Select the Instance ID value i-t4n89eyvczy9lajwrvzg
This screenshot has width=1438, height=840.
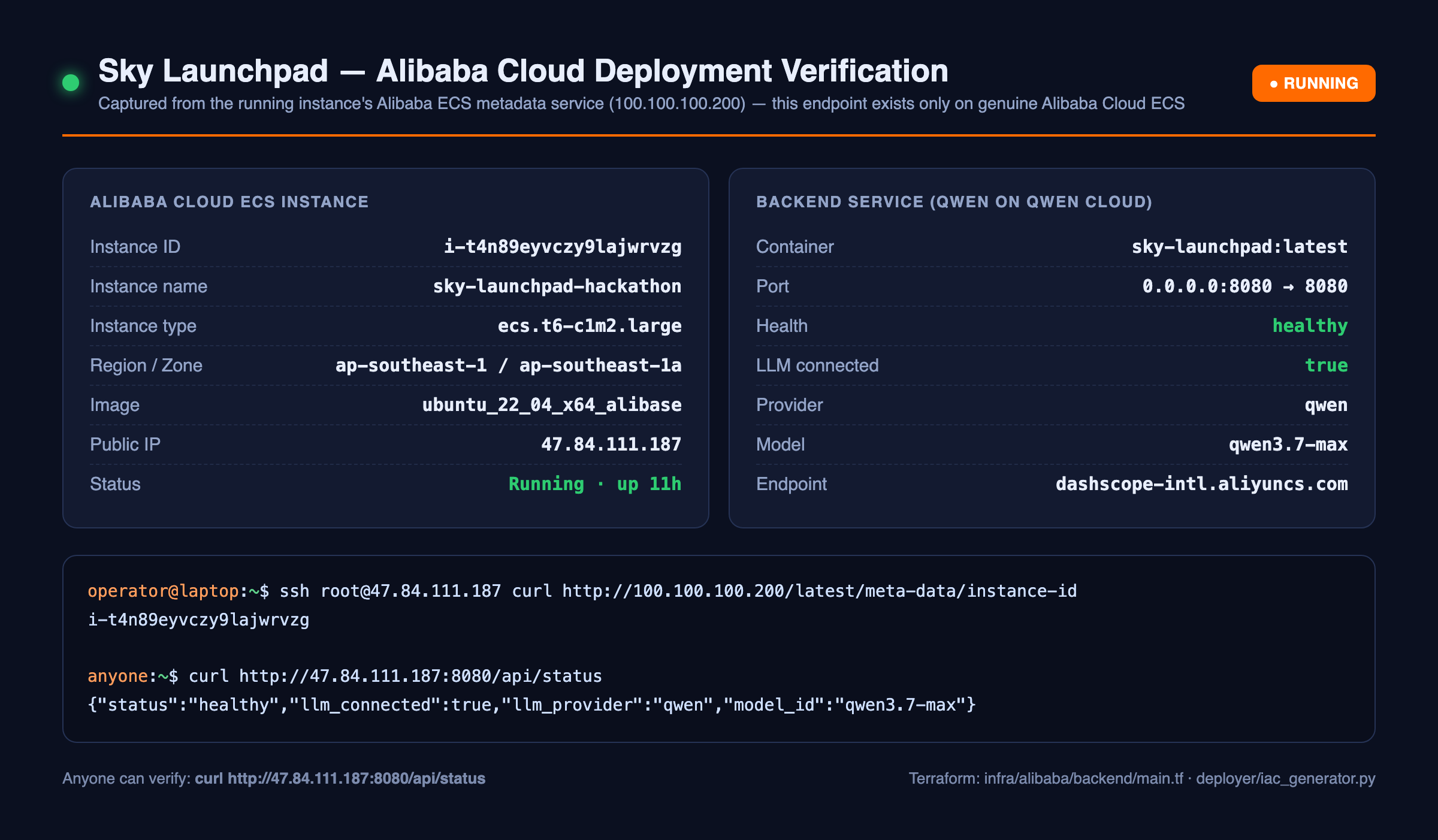click(x=563, y=247)
